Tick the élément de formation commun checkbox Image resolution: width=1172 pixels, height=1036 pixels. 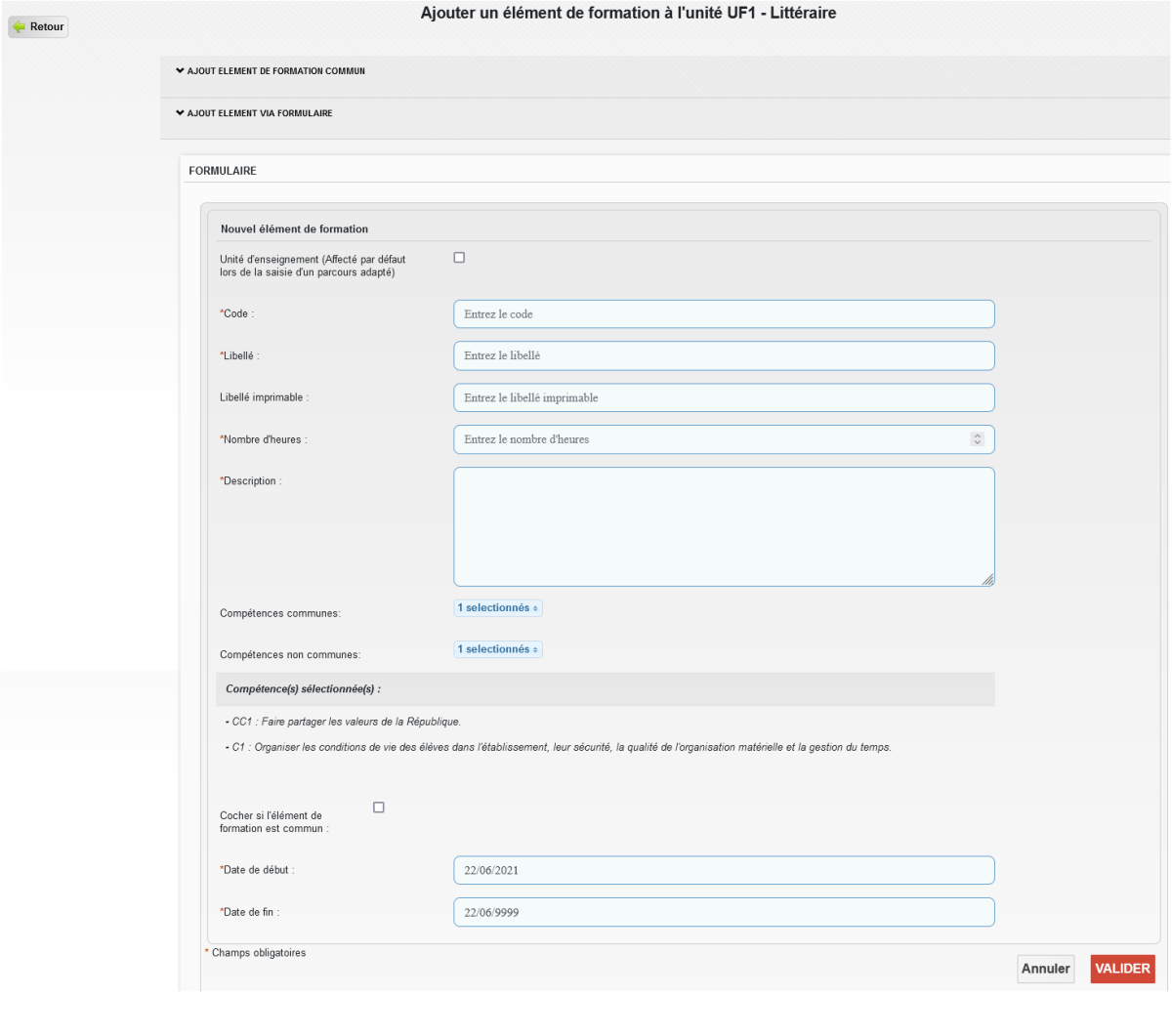click(x=379, y=808)
